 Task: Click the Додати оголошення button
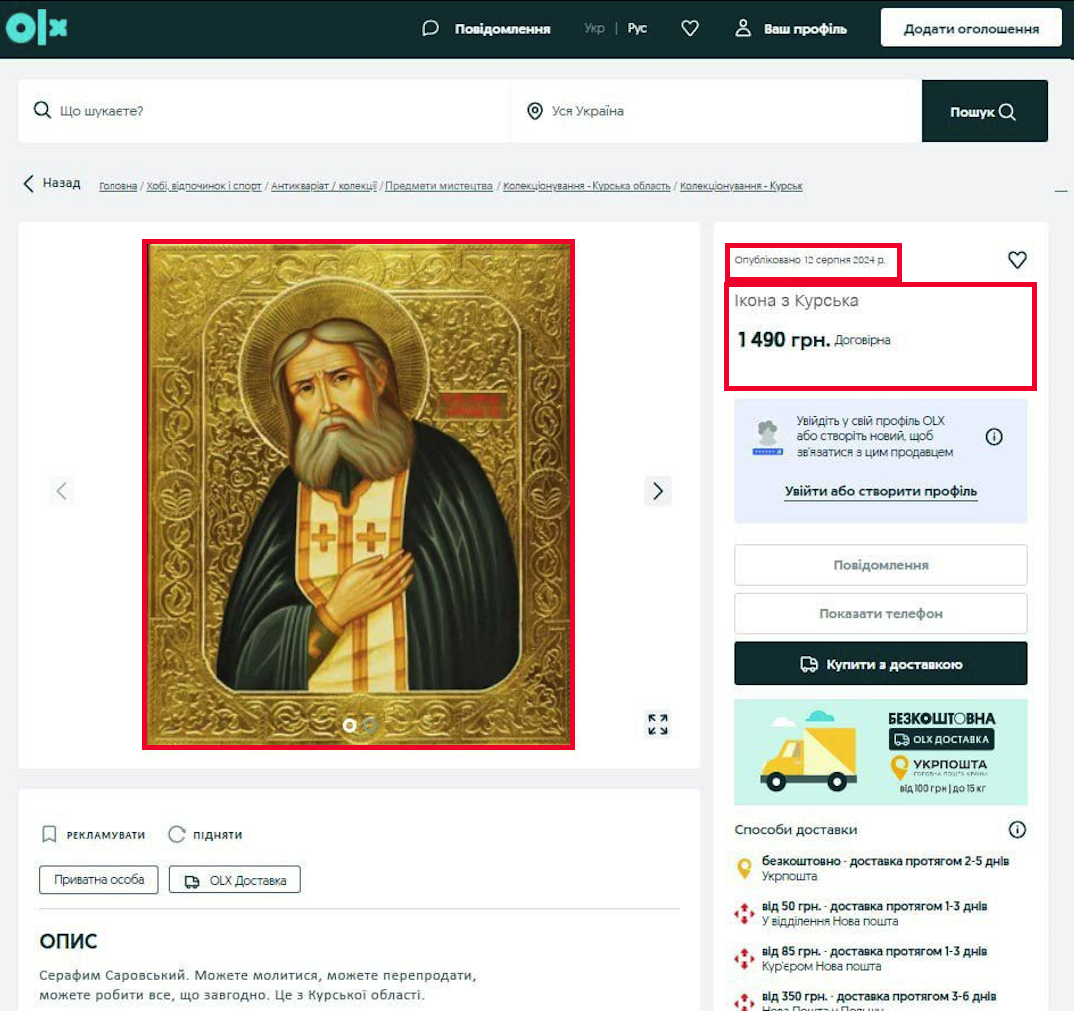(x=970, y=27)
